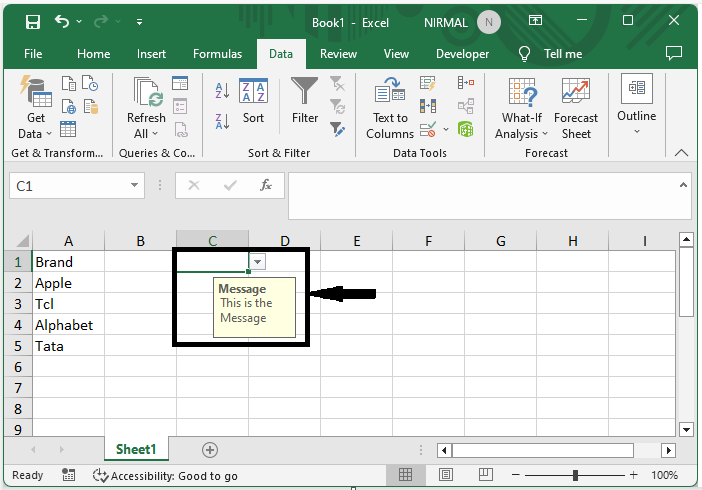Click the Select All corner triangle
This screenshot has height=490, width=702.
[x=22, y=241]
